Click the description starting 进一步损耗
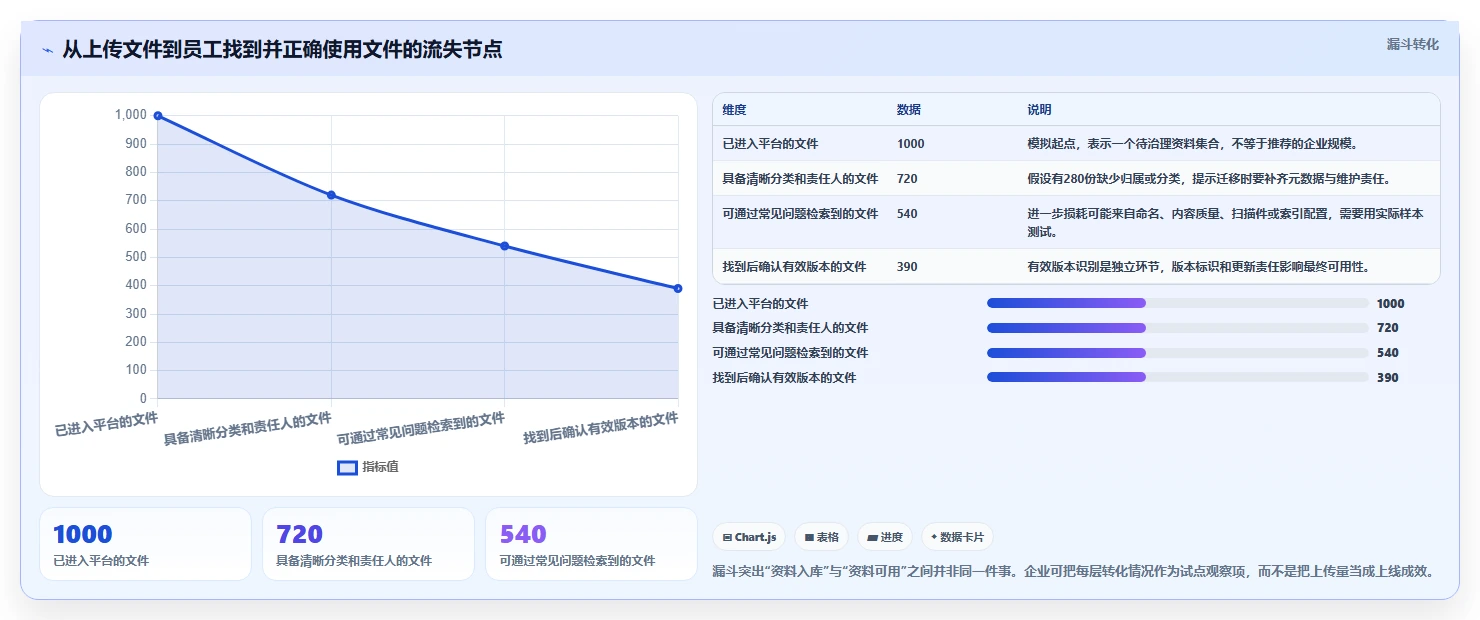Viewport: 1480px width, 620px height. click(x=1226, y=223)
